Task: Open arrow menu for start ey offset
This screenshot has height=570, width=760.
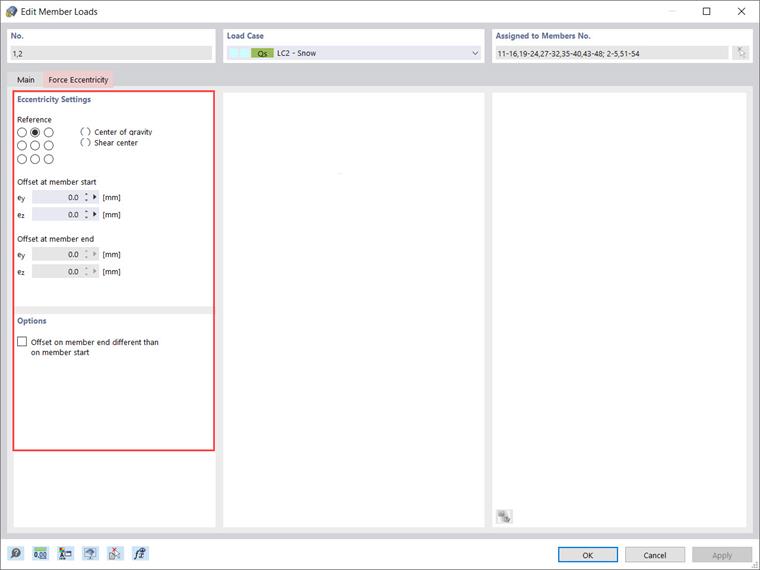Action: tap(95, 197)
